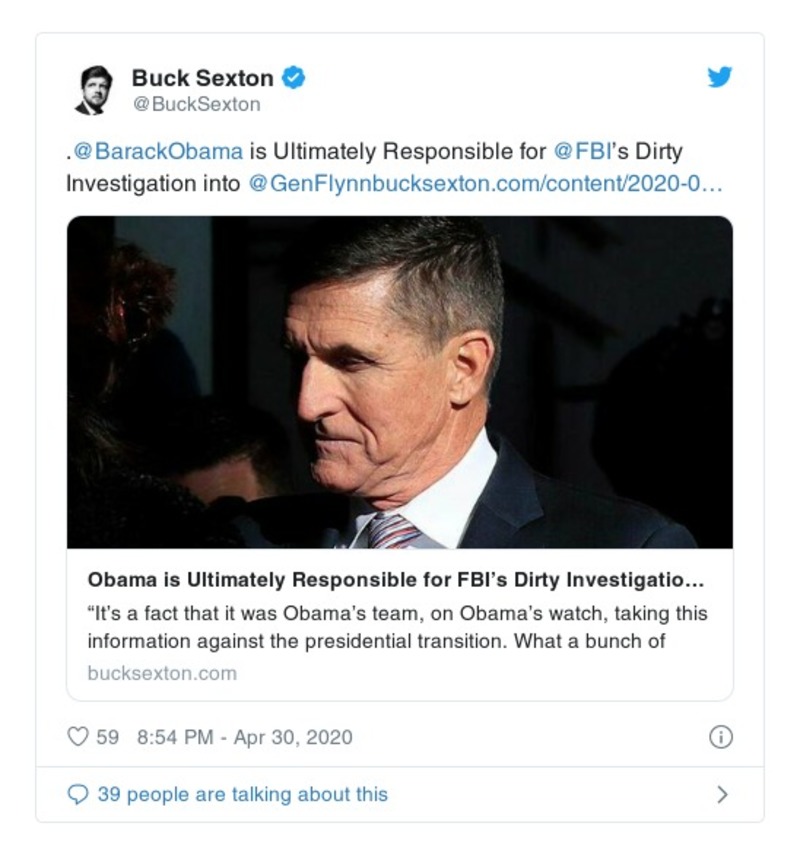Like the tweet with the heart icon
The width and height of the screenshot is (800, 858).
pyautogui.click(x=77, y=737)
